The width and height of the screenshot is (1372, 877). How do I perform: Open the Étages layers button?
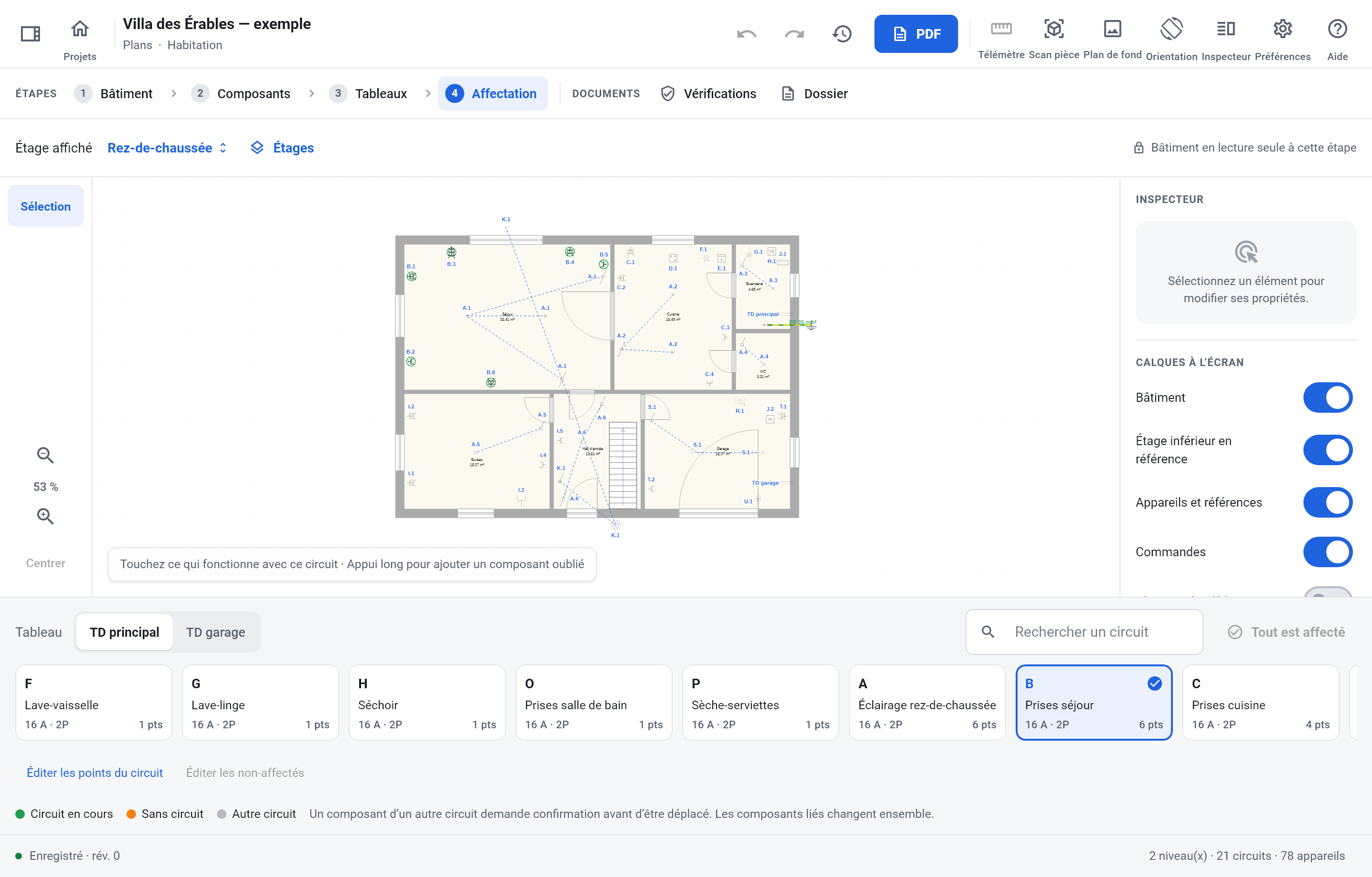tap(282, 148)
